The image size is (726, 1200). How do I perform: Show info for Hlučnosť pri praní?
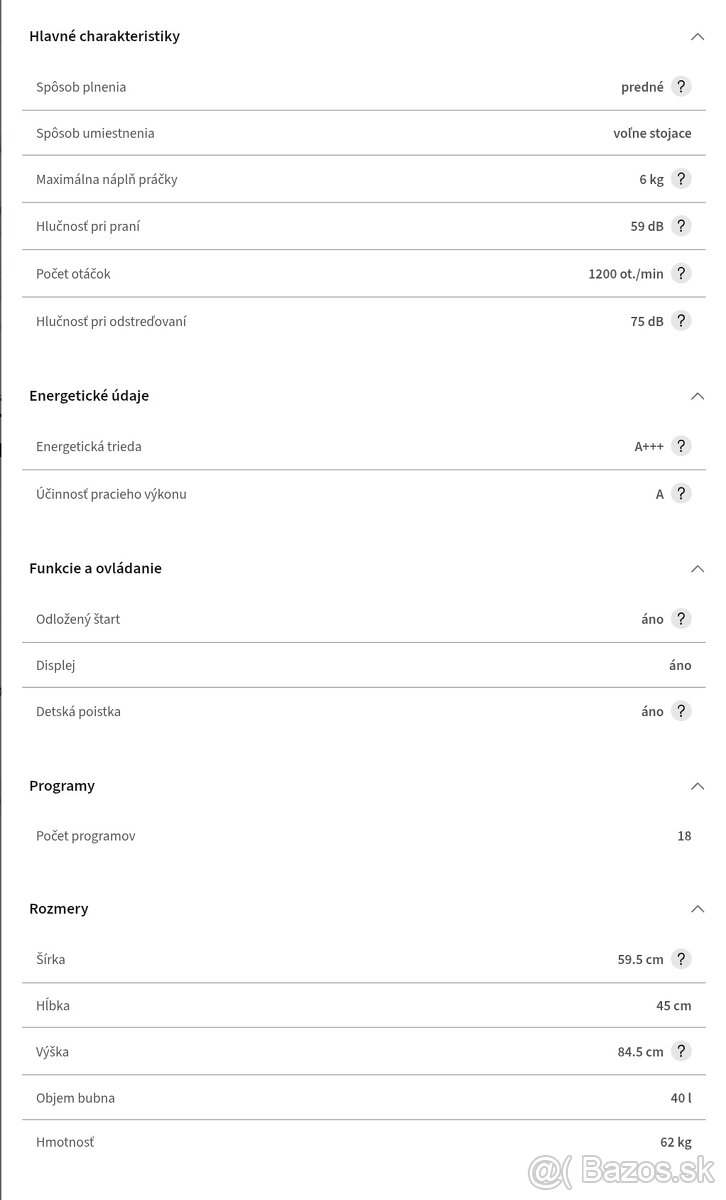pos(681,226)
